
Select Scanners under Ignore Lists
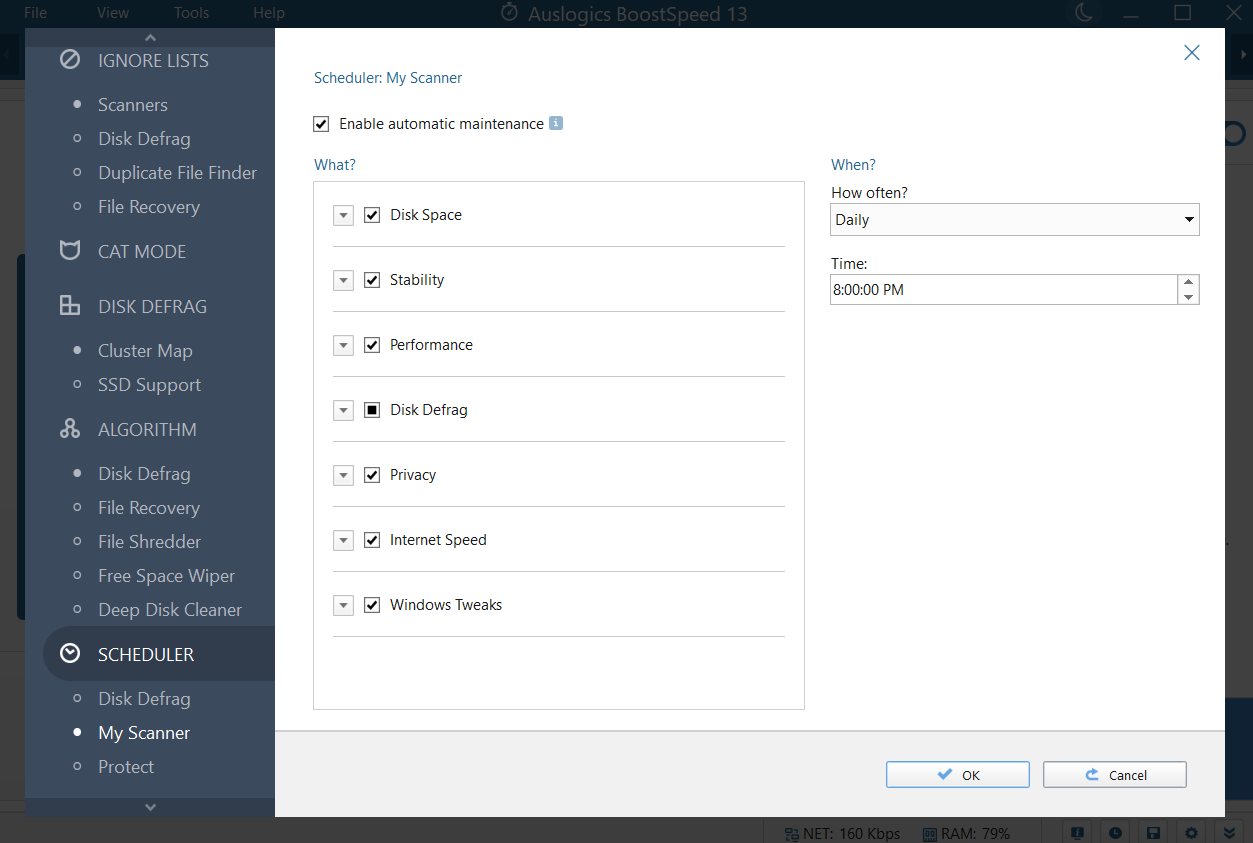click(x=133, y=105)
